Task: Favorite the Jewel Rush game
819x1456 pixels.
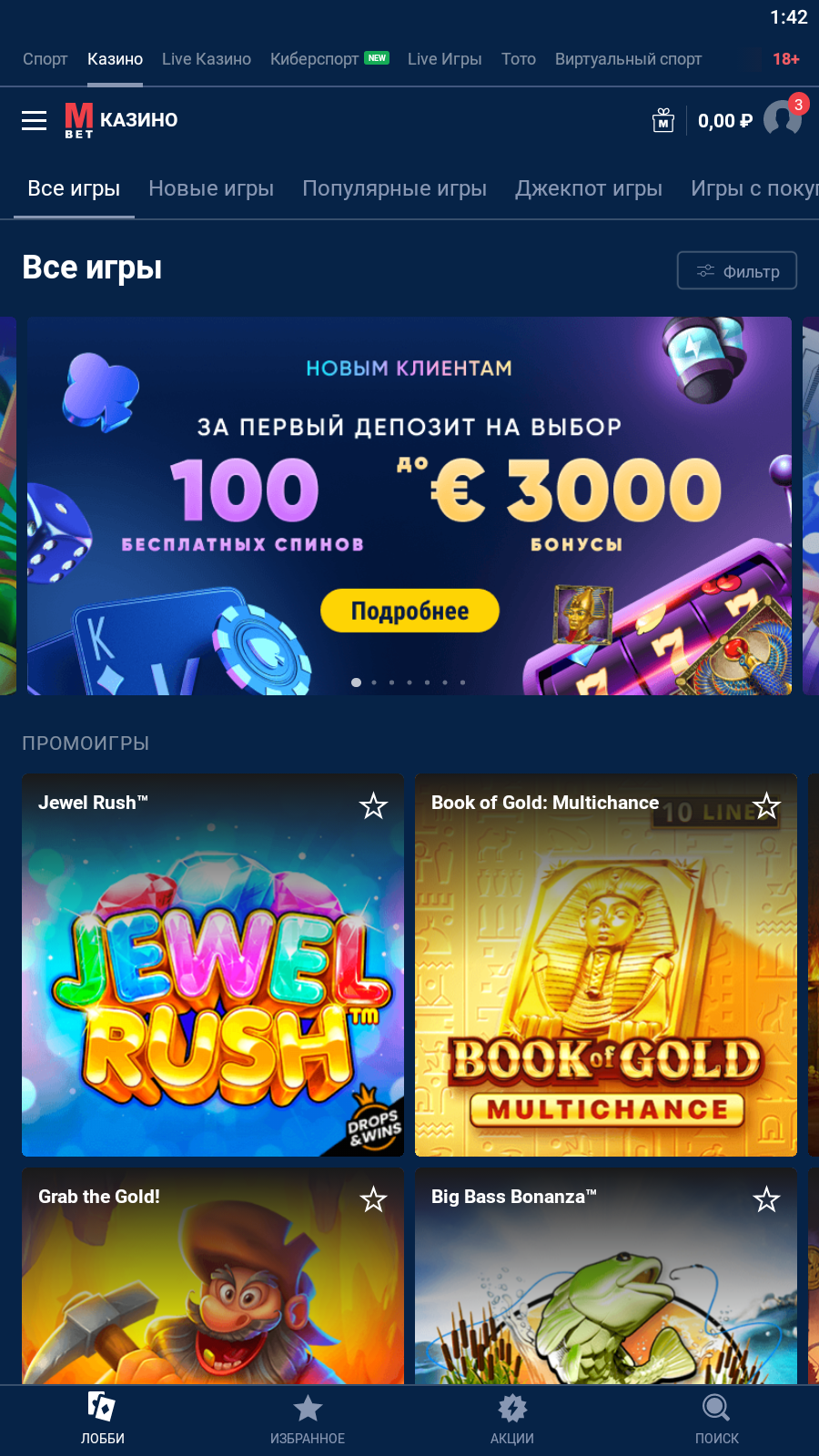Action: pos(373,805)
